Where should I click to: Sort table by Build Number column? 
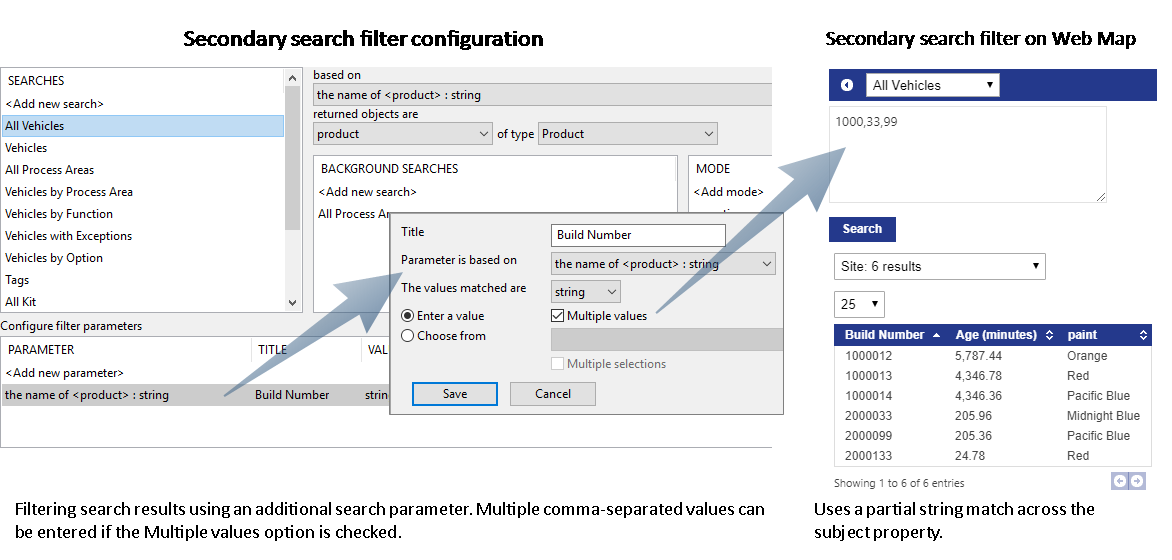[892, 335]
